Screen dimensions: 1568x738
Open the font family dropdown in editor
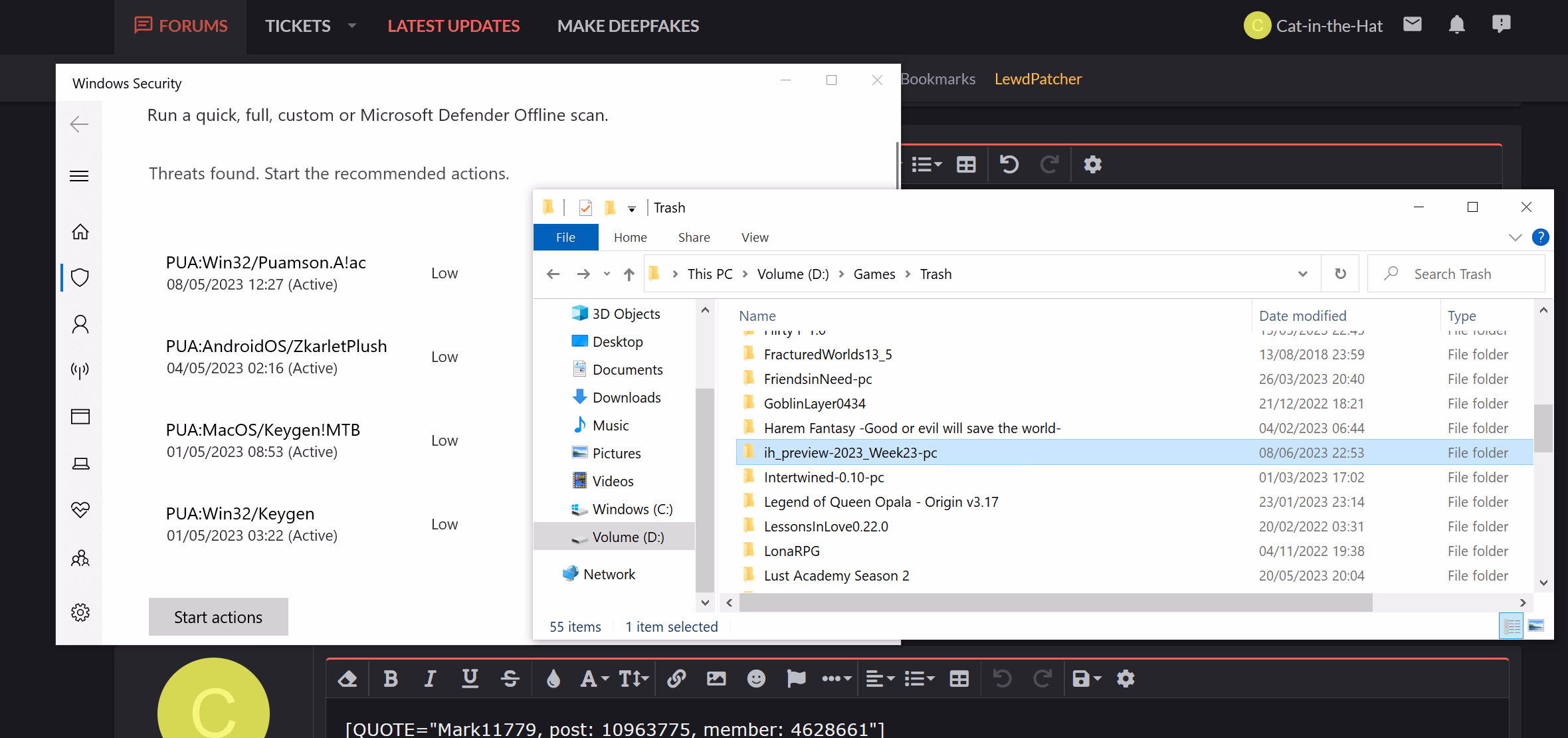(594, 678)
